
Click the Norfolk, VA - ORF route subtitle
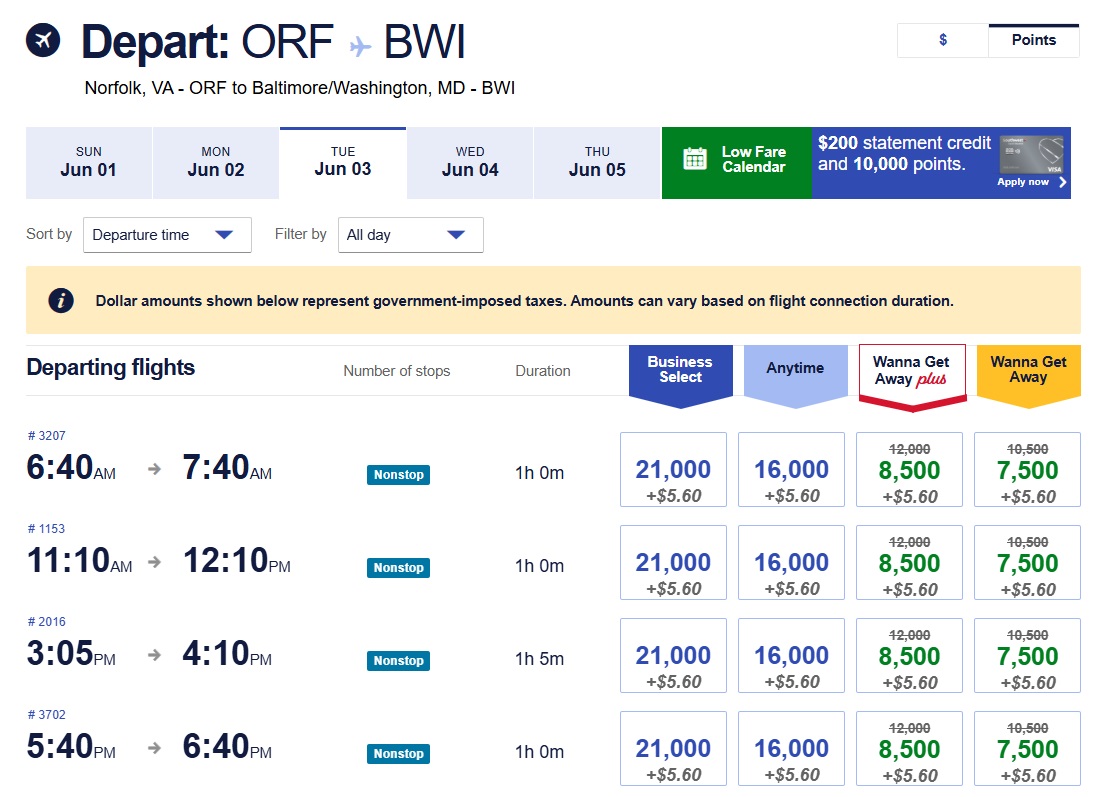pyautogui.click(x=300, y=88)
